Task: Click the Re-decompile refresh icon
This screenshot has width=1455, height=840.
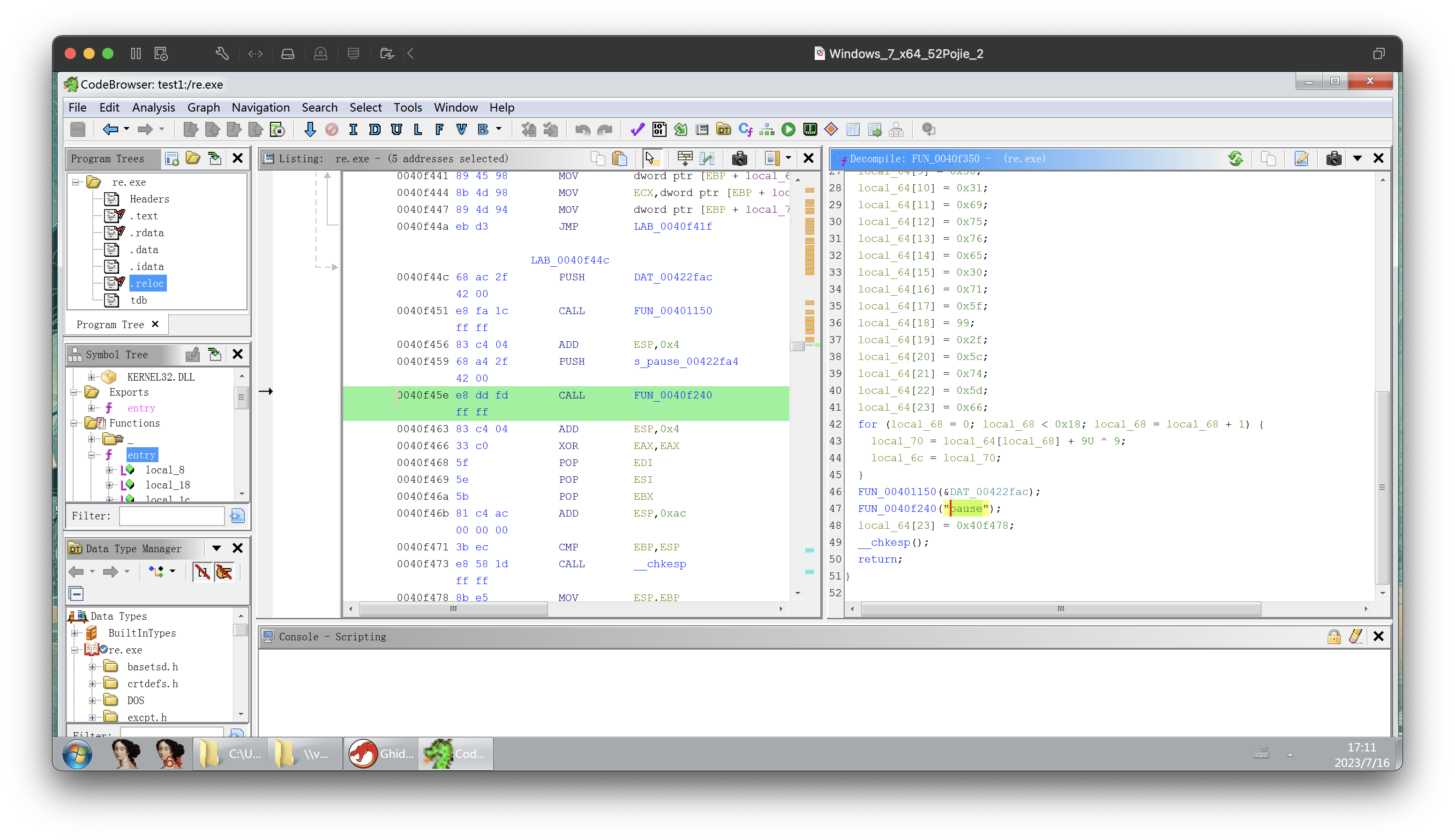Action: (1235, 158)
